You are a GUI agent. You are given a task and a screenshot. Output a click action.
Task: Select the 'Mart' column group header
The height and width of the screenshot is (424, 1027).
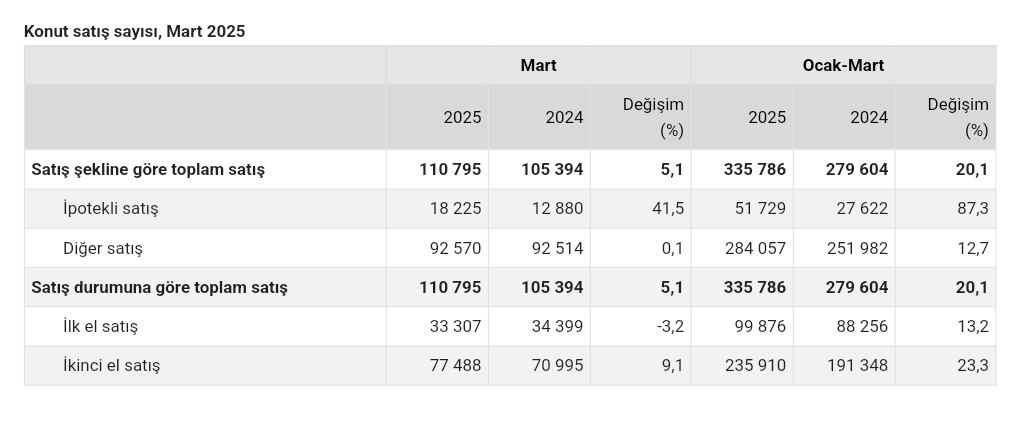click(x=538, y=65)
